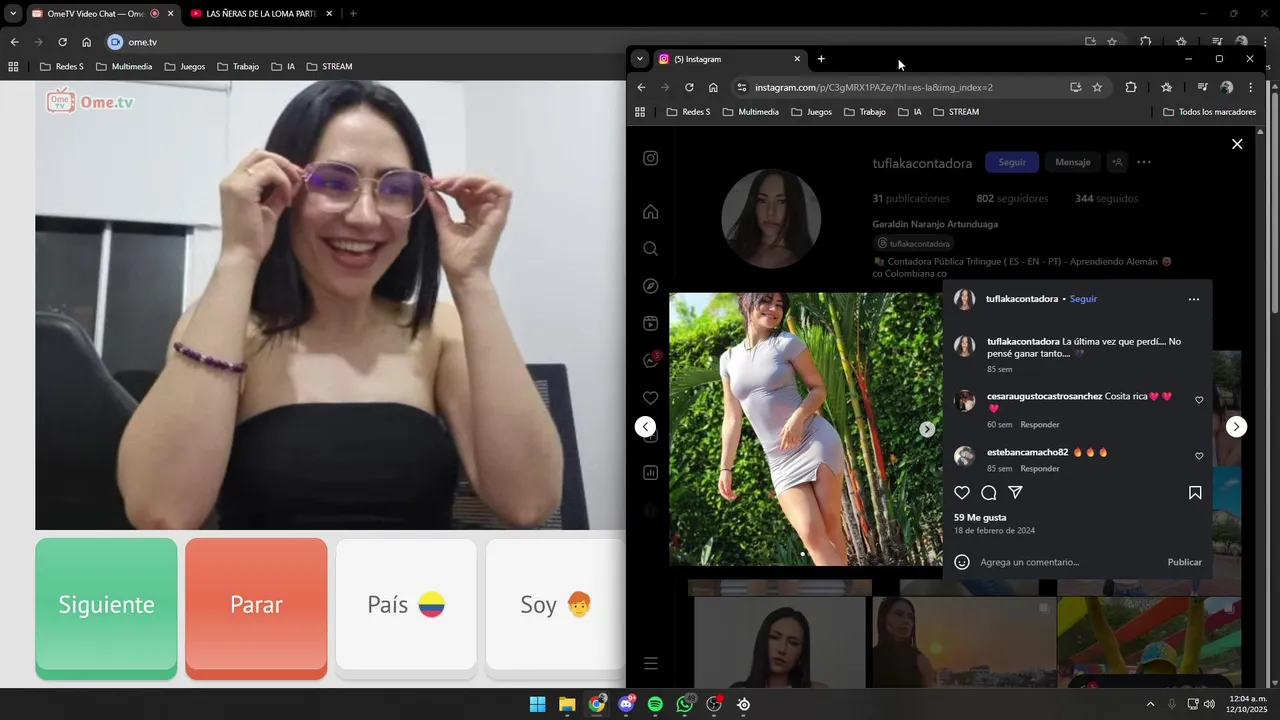This screenshot has height=720, width=1280.
Task: Go to home page in Instagram window toolbar
Action: click(713, 87)
